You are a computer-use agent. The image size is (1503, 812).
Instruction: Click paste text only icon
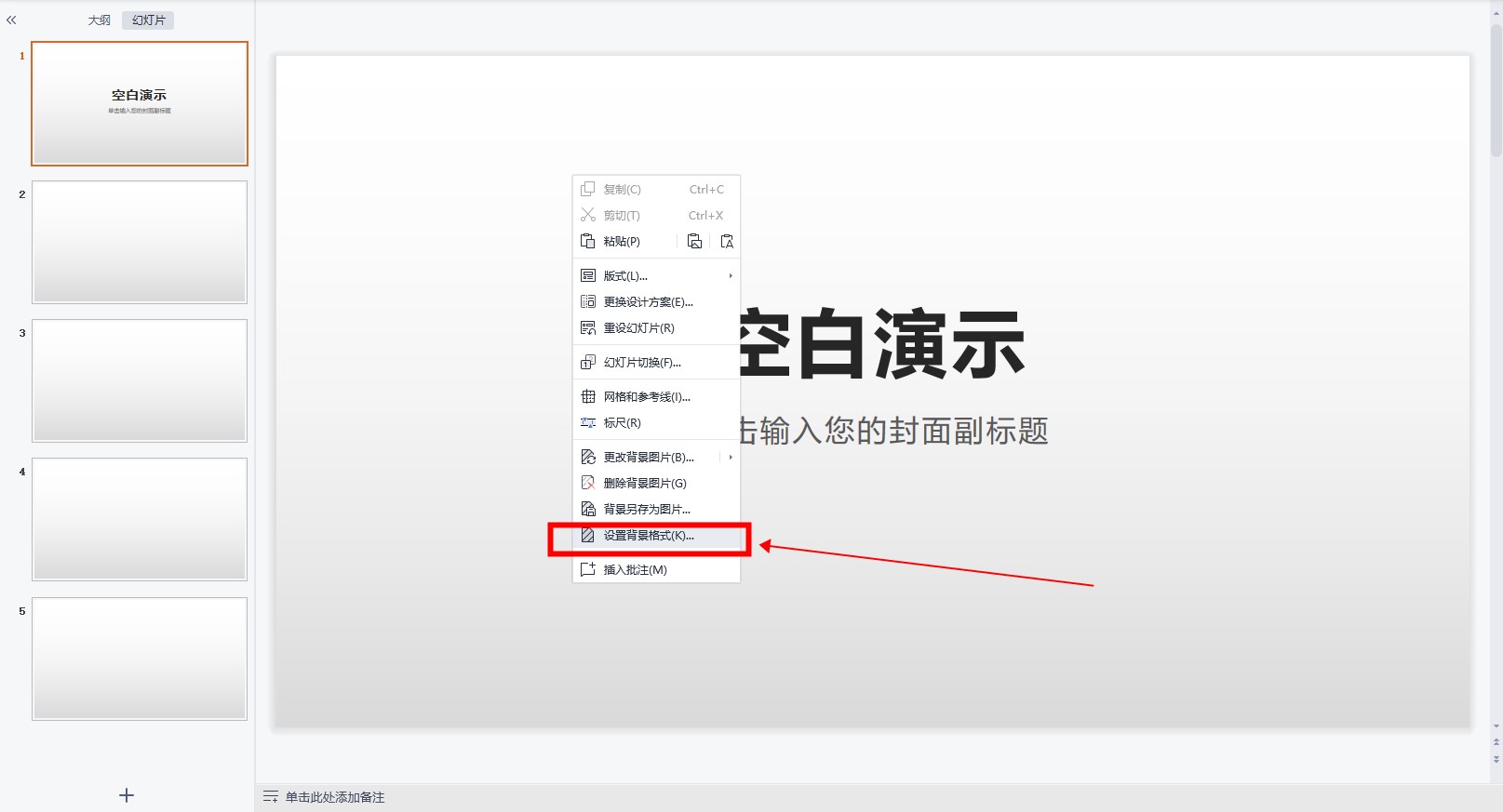[727, 241]
